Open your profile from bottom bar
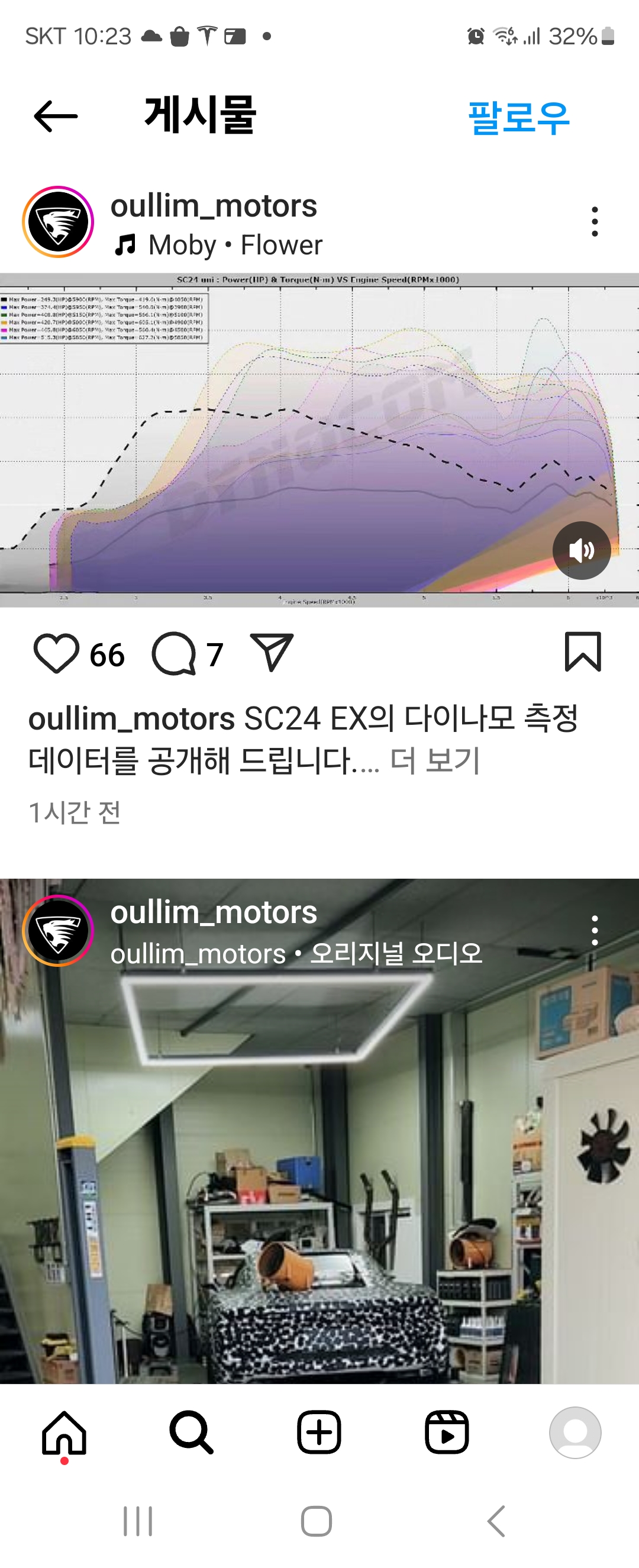The image size is (639, 1568). [575, 1433]
